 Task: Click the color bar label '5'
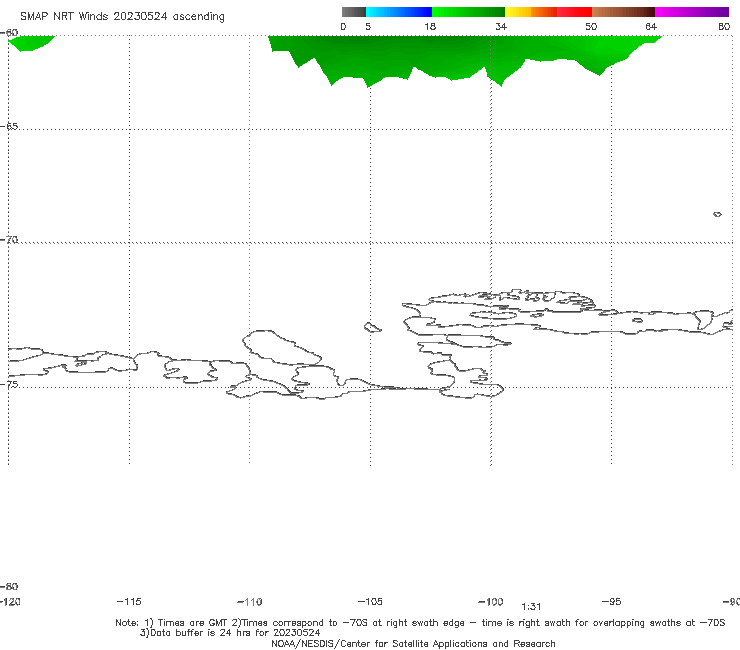click(368, 26)
